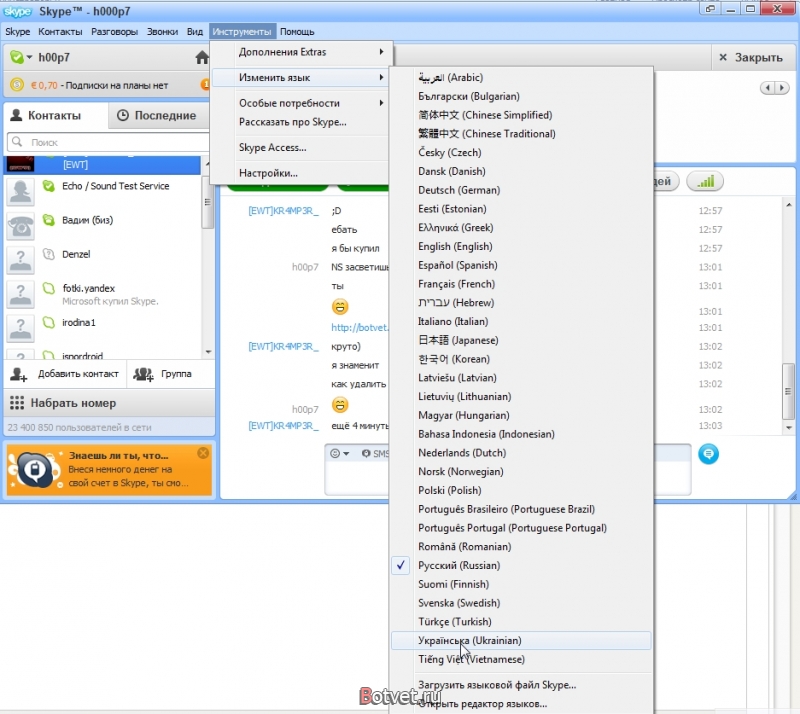
Task: Click the green online status icon for h00p7
Action: click(17, 57)
